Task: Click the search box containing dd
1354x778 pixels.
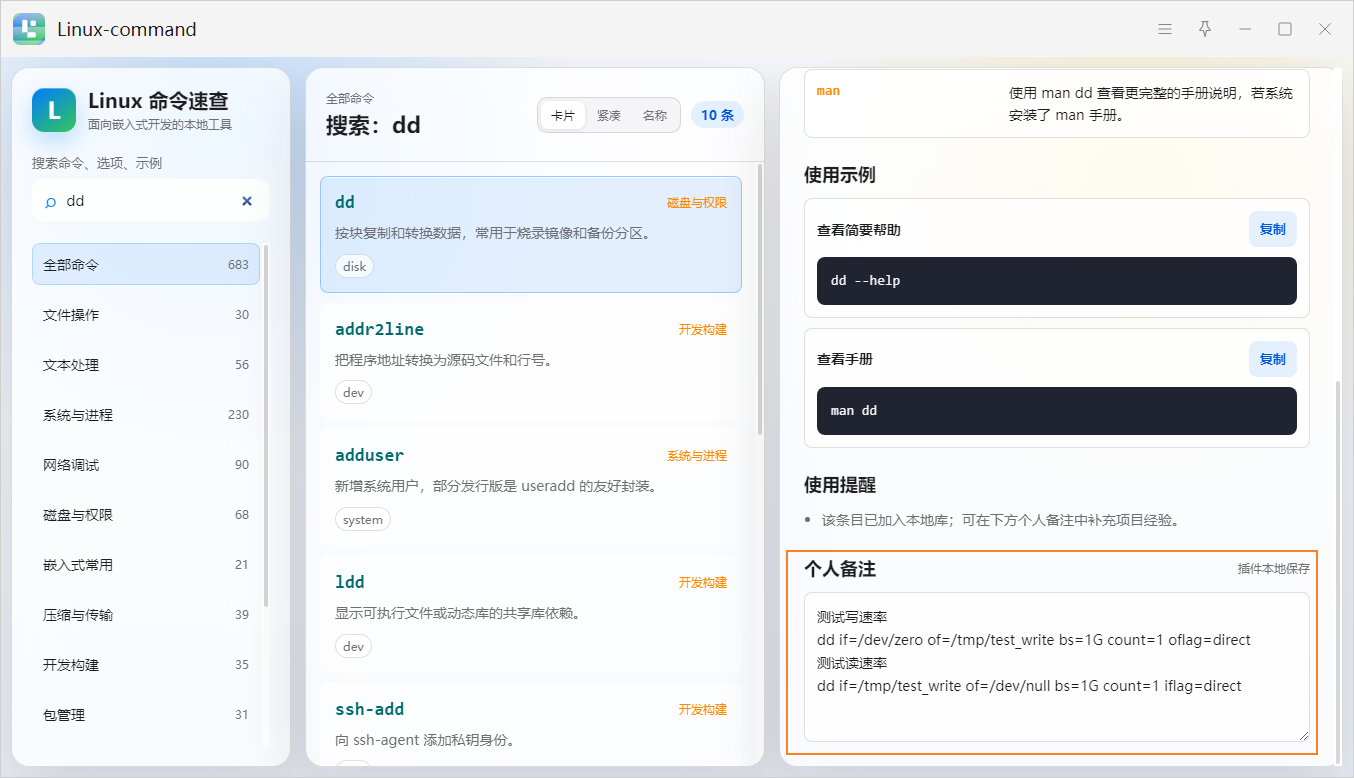Action: click(151, 201)
